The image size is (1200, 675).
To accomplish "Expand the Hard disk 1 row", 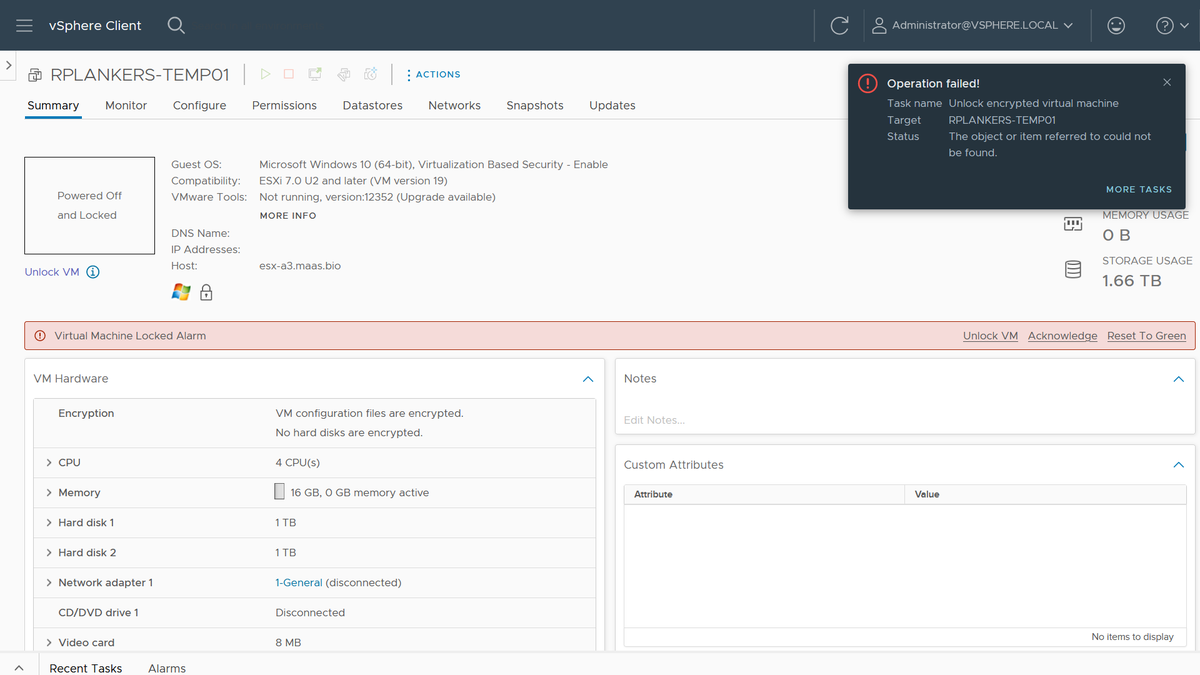I will pyautogui.click(x=49, y=523).
